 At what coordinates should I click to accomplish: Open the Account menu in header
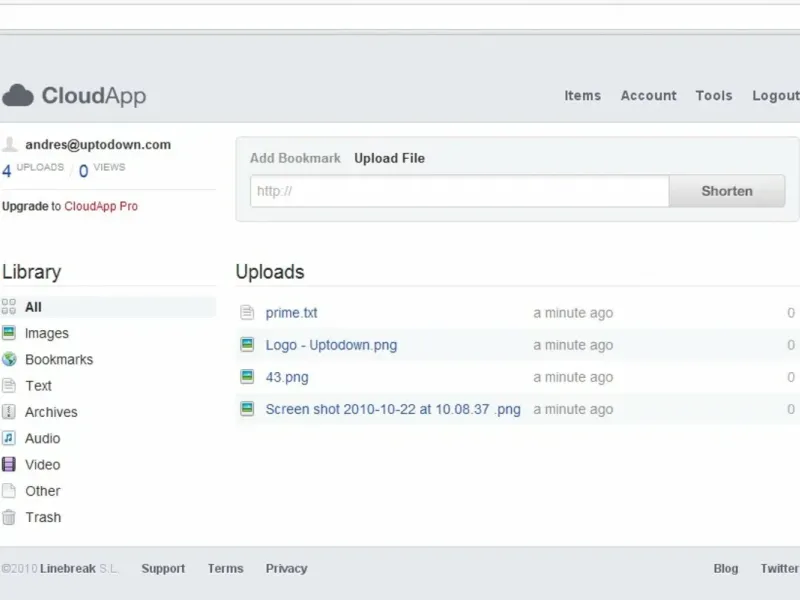648,95
